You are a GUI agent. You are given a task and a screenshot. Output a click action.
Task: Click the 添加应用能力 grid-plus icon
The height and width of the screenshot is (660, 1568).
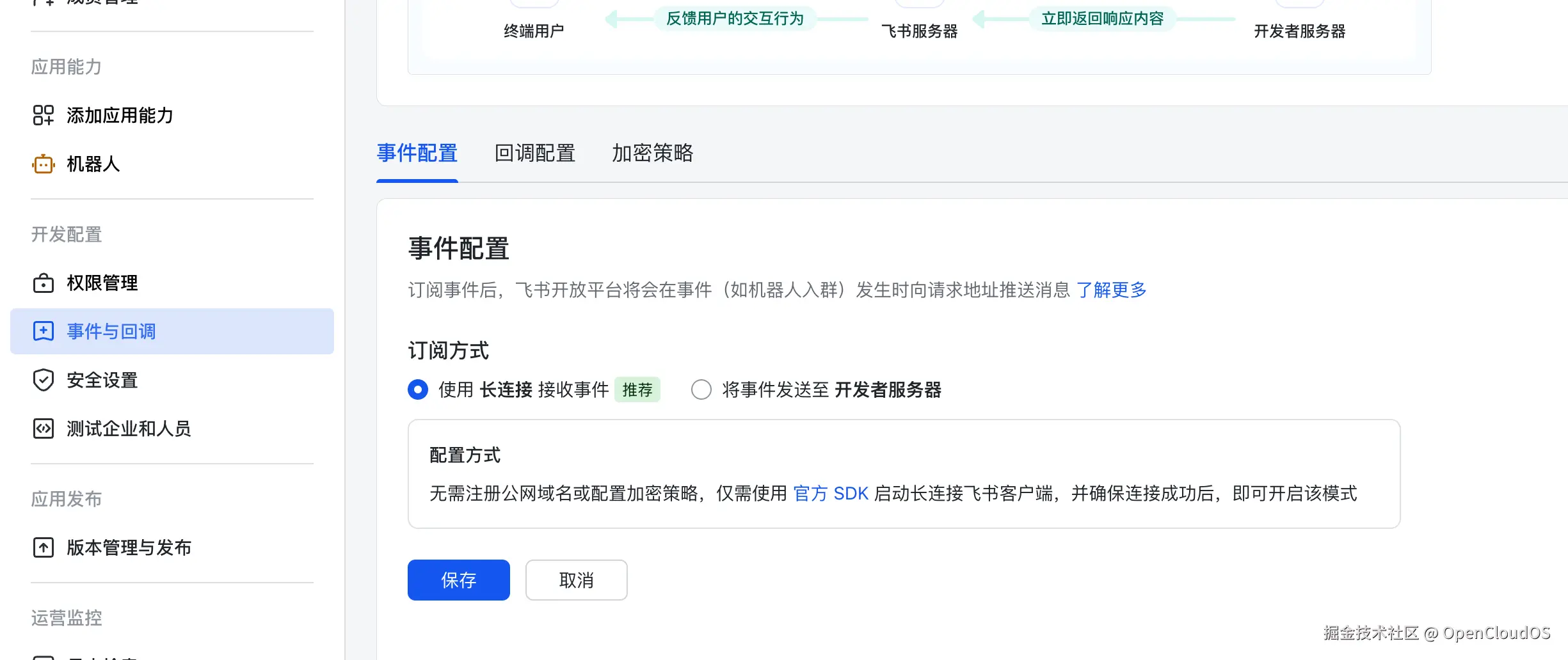[x=43, y=115]
